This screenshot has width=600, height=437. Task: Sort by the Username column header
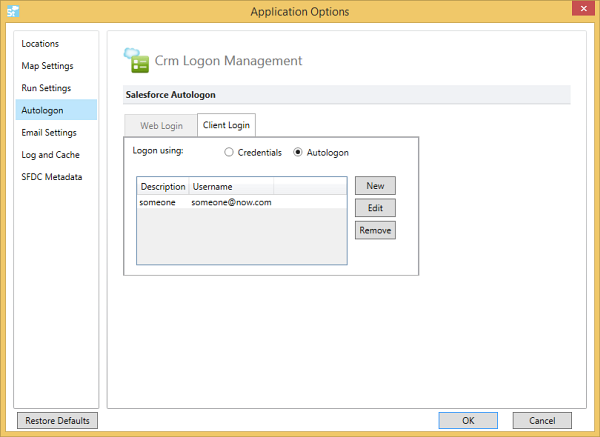pos(231,186)
